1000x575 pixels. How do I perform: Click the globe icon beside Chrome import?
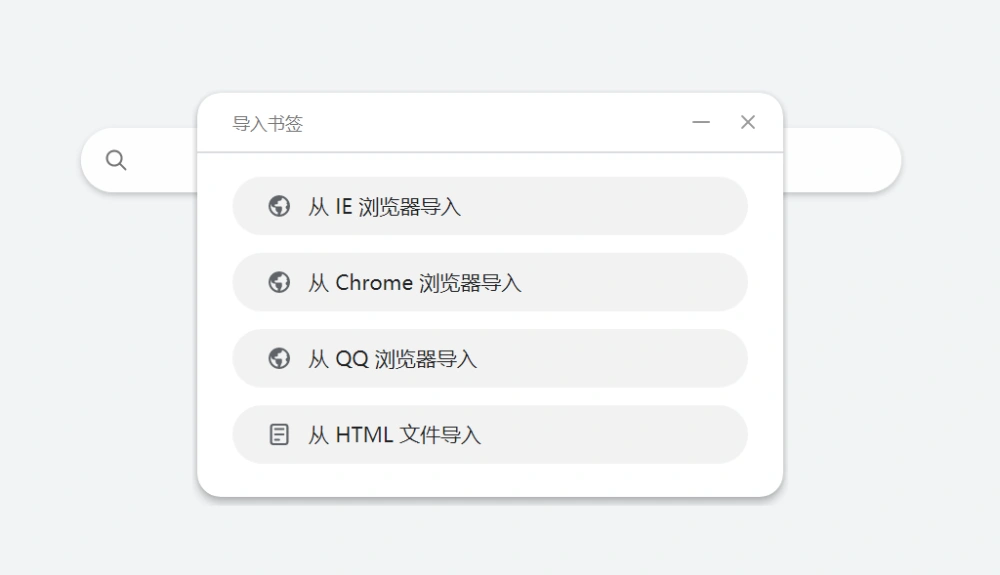(x=279, y=282)
